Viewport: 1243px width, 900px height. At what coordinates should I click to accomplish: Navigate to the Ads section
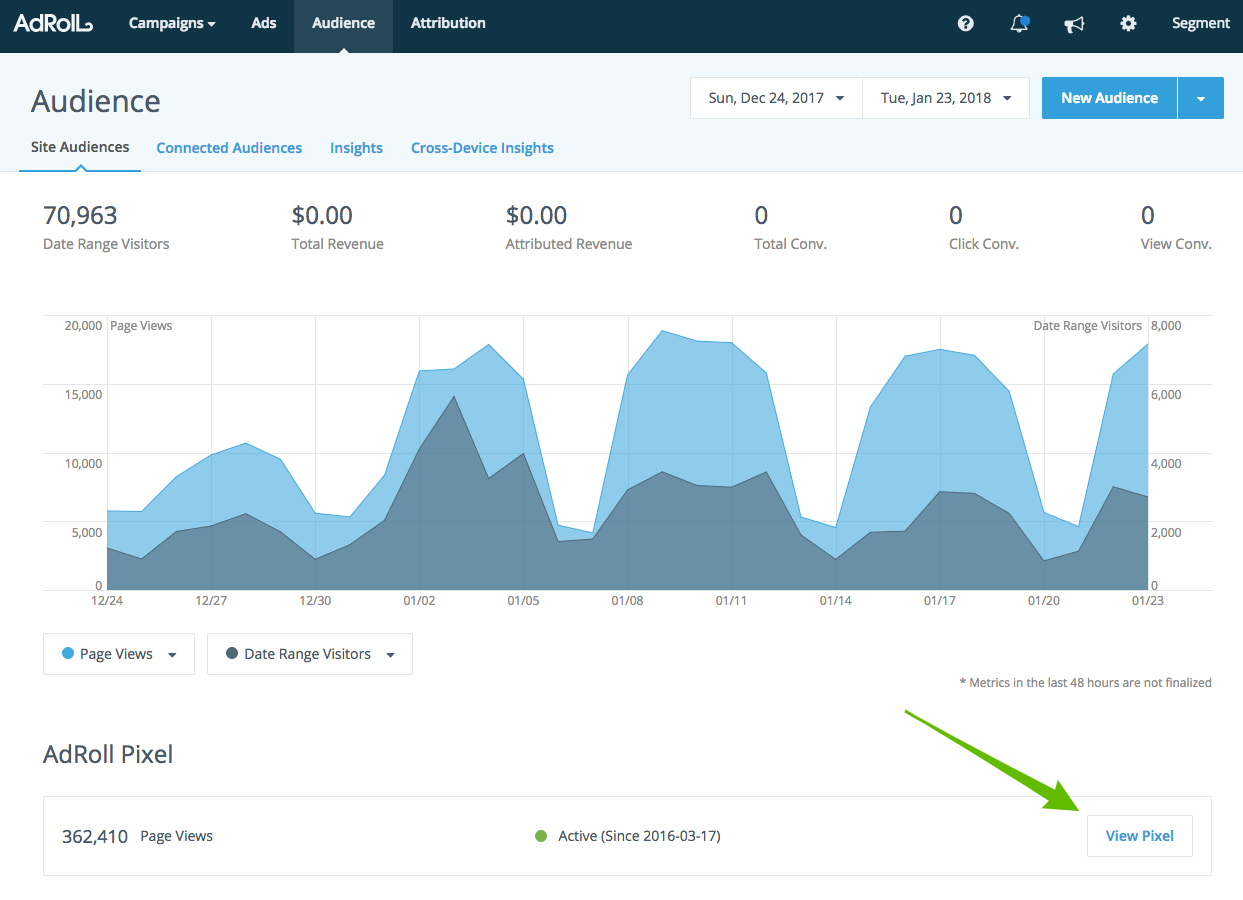tap(263, 22)
